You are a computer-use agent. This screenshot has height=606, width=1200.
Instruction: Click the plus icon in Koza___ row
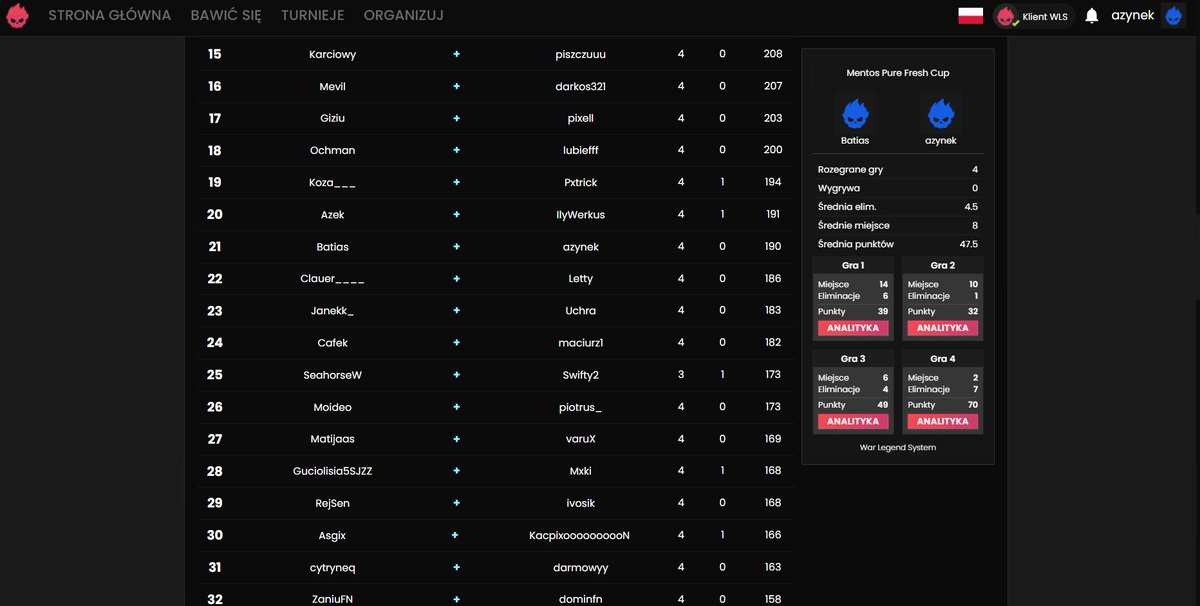point(456,182)
